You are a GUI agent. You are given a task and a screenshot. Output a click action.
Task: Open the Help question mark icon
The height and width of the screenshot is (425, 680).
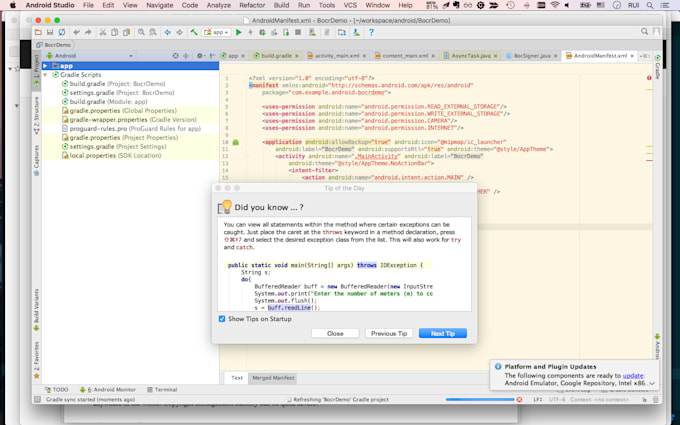click(371, 33)
